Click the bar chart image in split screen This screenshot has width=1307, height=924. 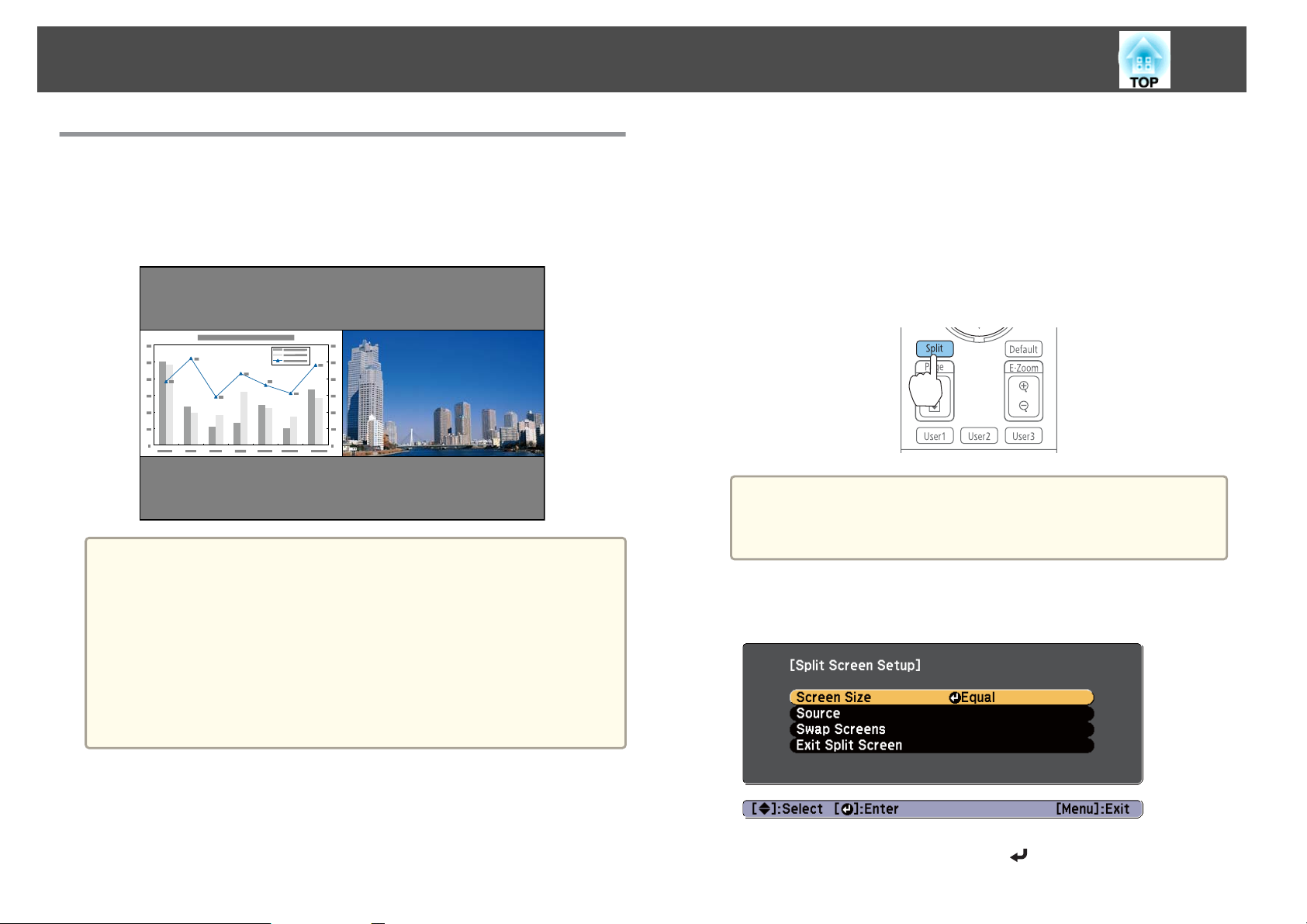coord(241,393)
